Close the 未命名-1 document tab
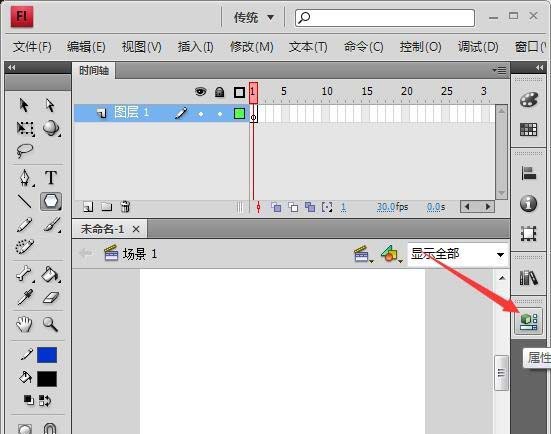 (136, 229)
